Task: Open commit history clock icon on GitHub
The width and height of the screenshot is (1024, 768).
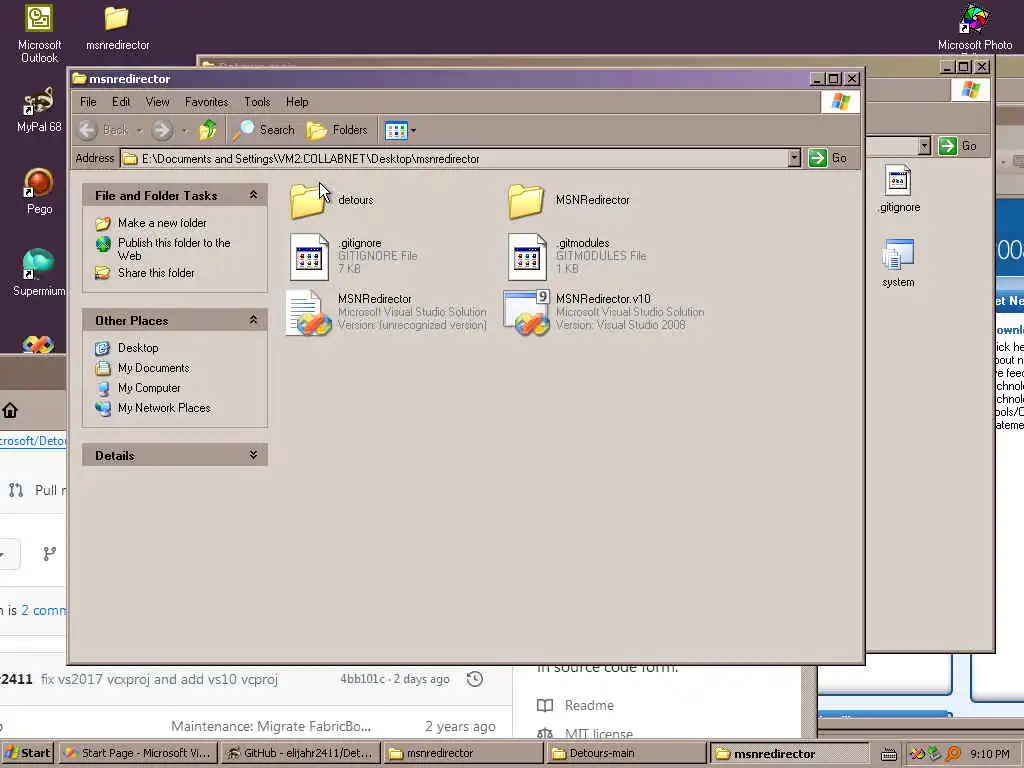Action: (x=475, y=679)
